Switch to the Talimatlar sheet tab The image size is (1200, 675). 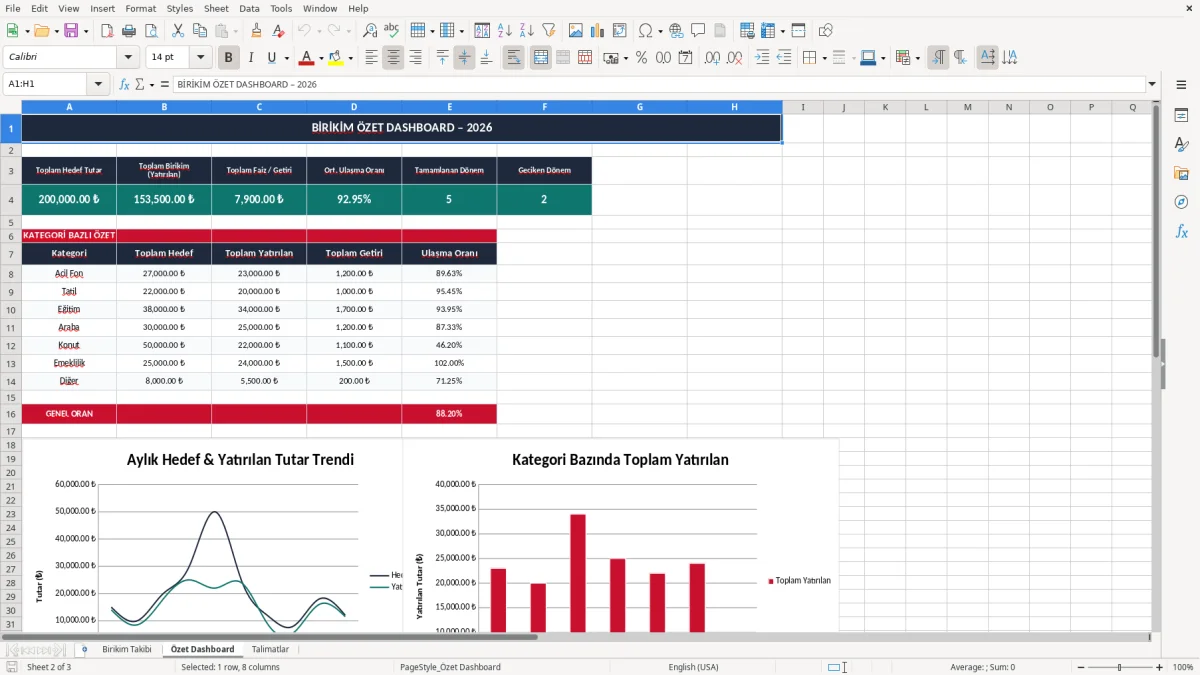point(270,649)
